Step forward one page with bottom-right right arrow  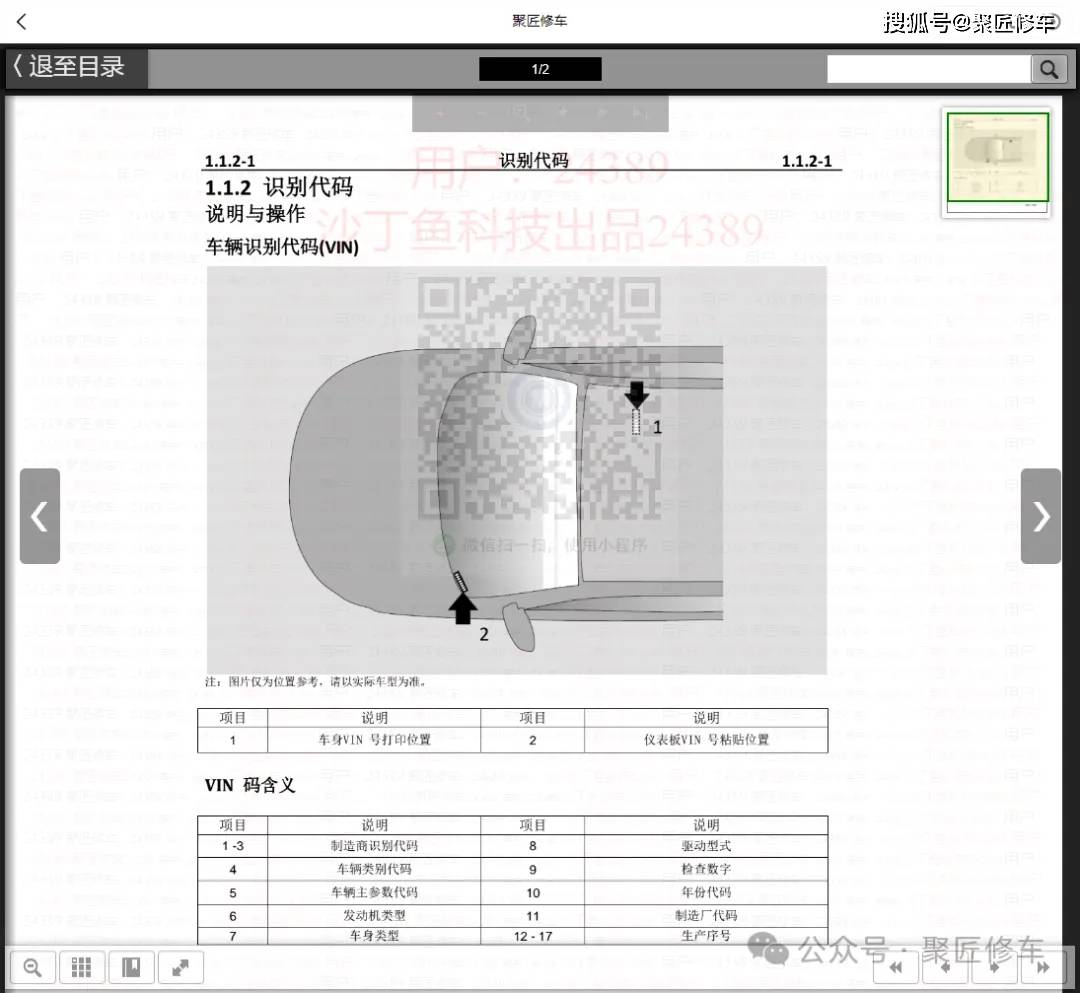tap(995, 968)
